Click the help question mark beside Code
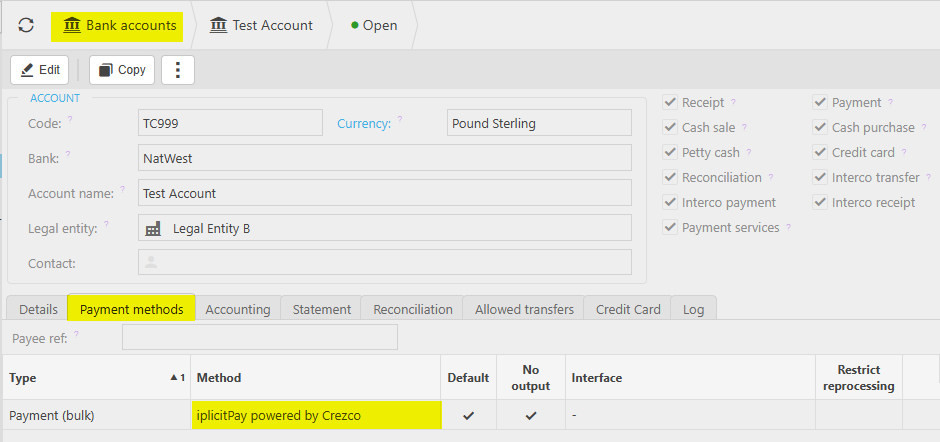940x442 pixels. 70,119
